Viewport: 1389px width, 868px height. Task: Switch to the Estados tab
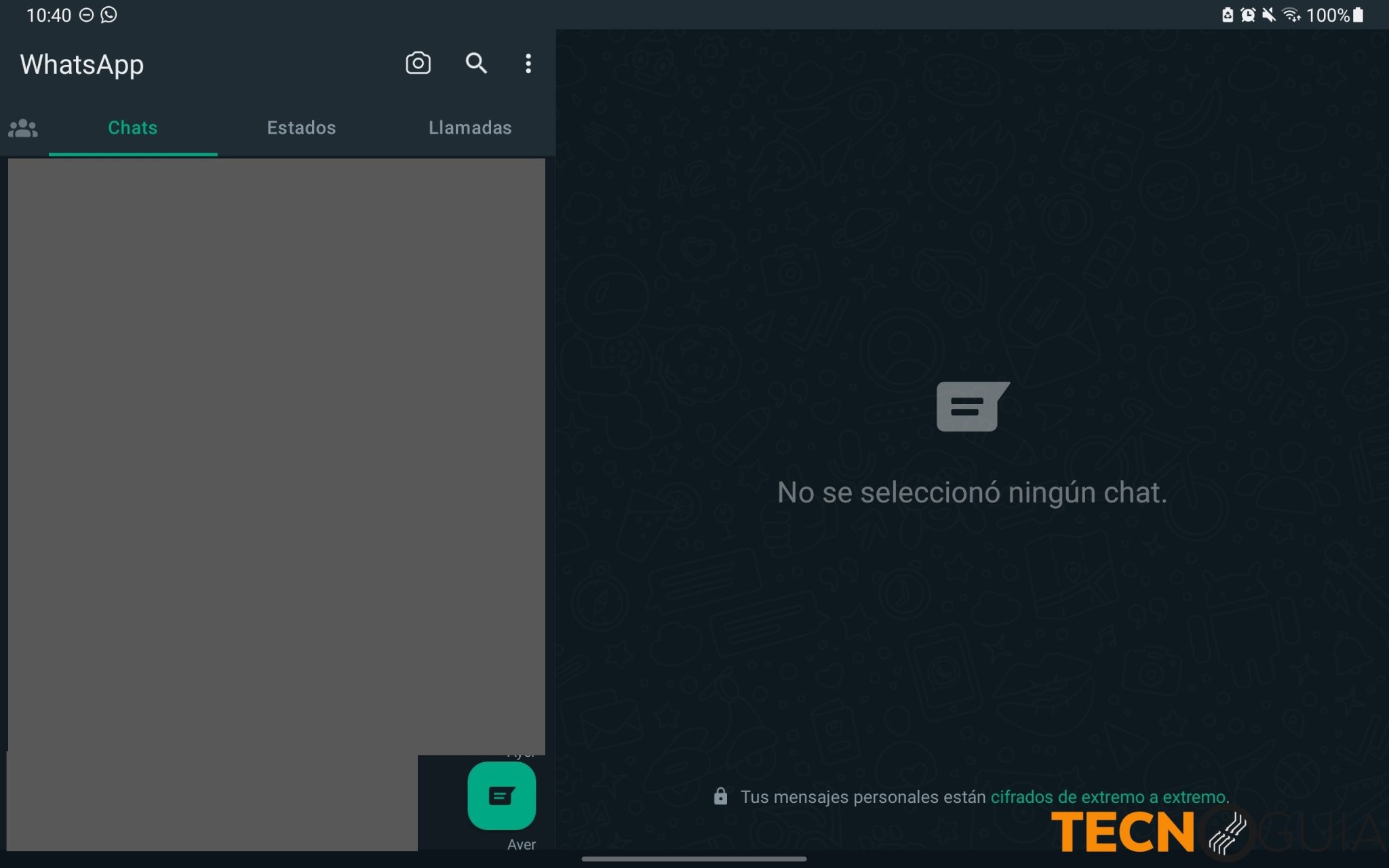pyautogui.click(x=301, y=127)
